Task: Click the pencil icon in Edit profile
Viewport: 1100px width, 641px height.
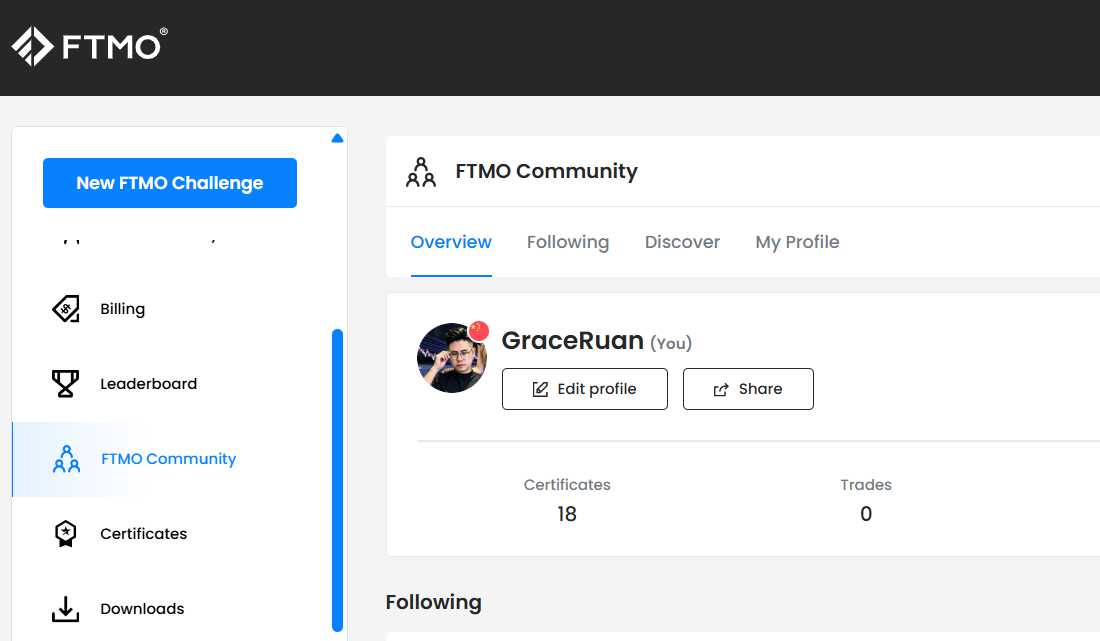Action: [540, 389]
